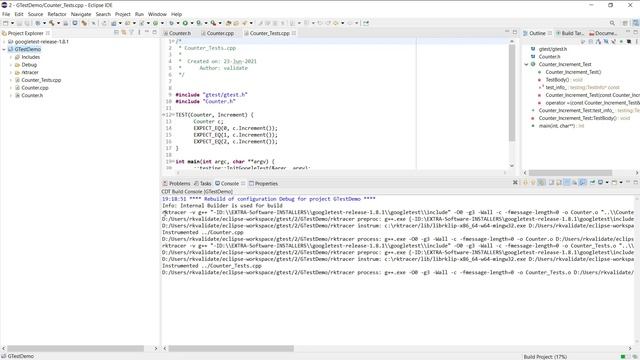The image size is (640, 360).
Task: Collapse Counter_Increment_Test in Outline
Action: [x=526, y=64]
